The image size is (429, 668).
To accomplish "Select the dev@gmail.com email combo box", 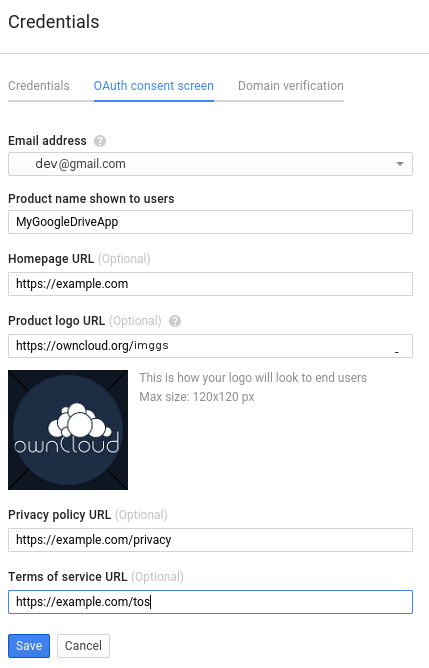I will tap(210, 164).
